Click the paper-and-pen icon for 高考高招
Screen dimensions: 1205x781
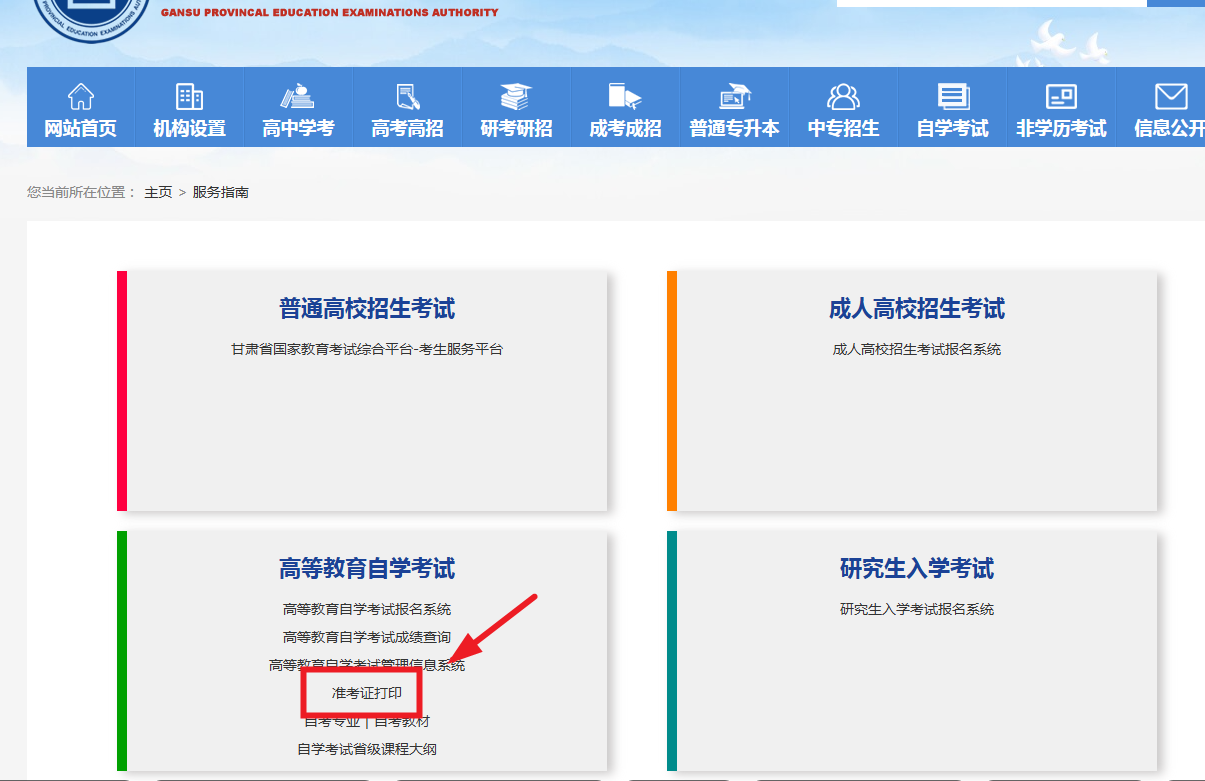[x=407, y=96]
